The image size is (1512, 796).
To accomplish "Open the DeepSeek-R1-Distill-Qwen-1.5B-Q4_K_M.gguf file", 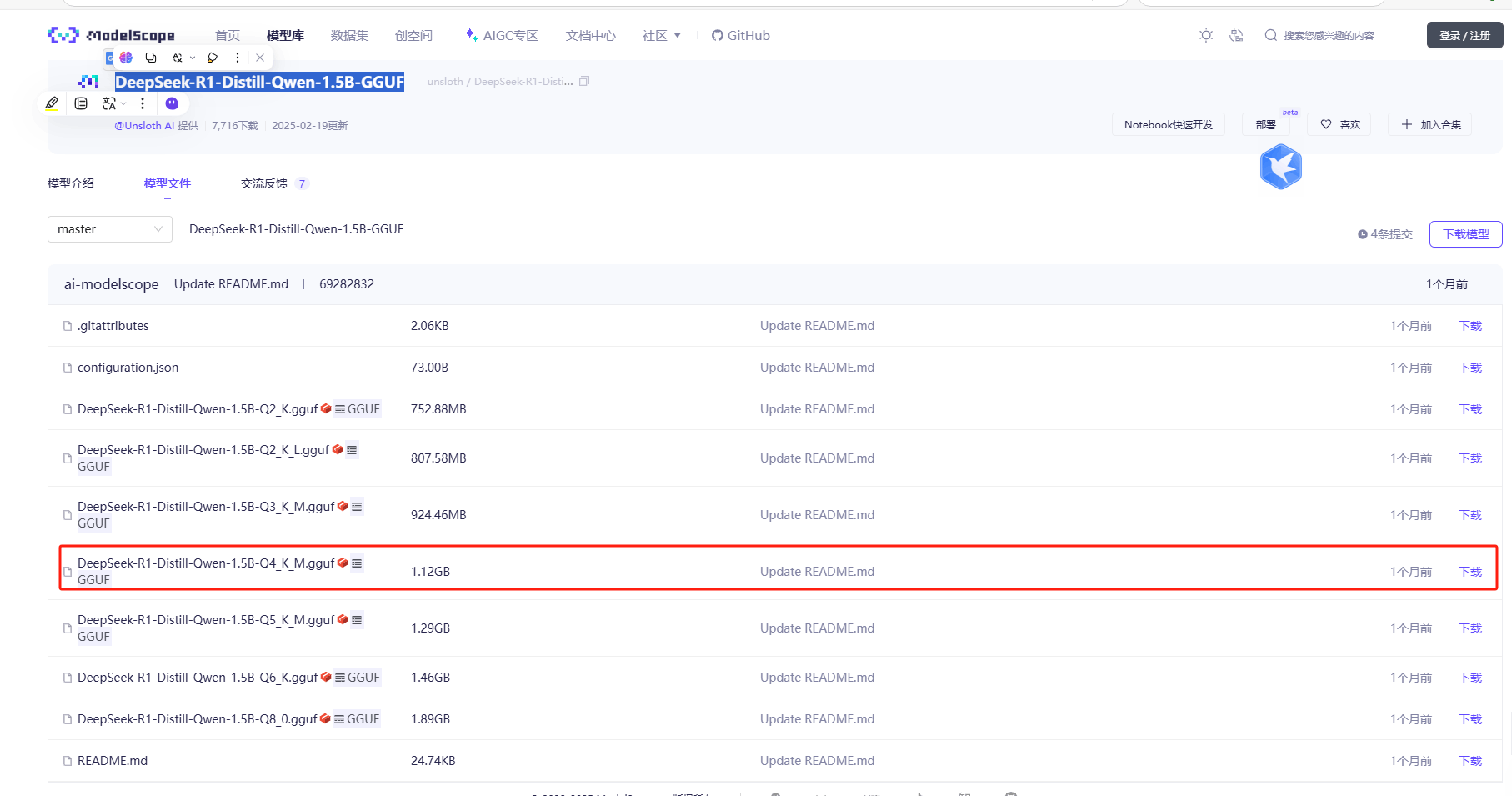I will (206, 563).
